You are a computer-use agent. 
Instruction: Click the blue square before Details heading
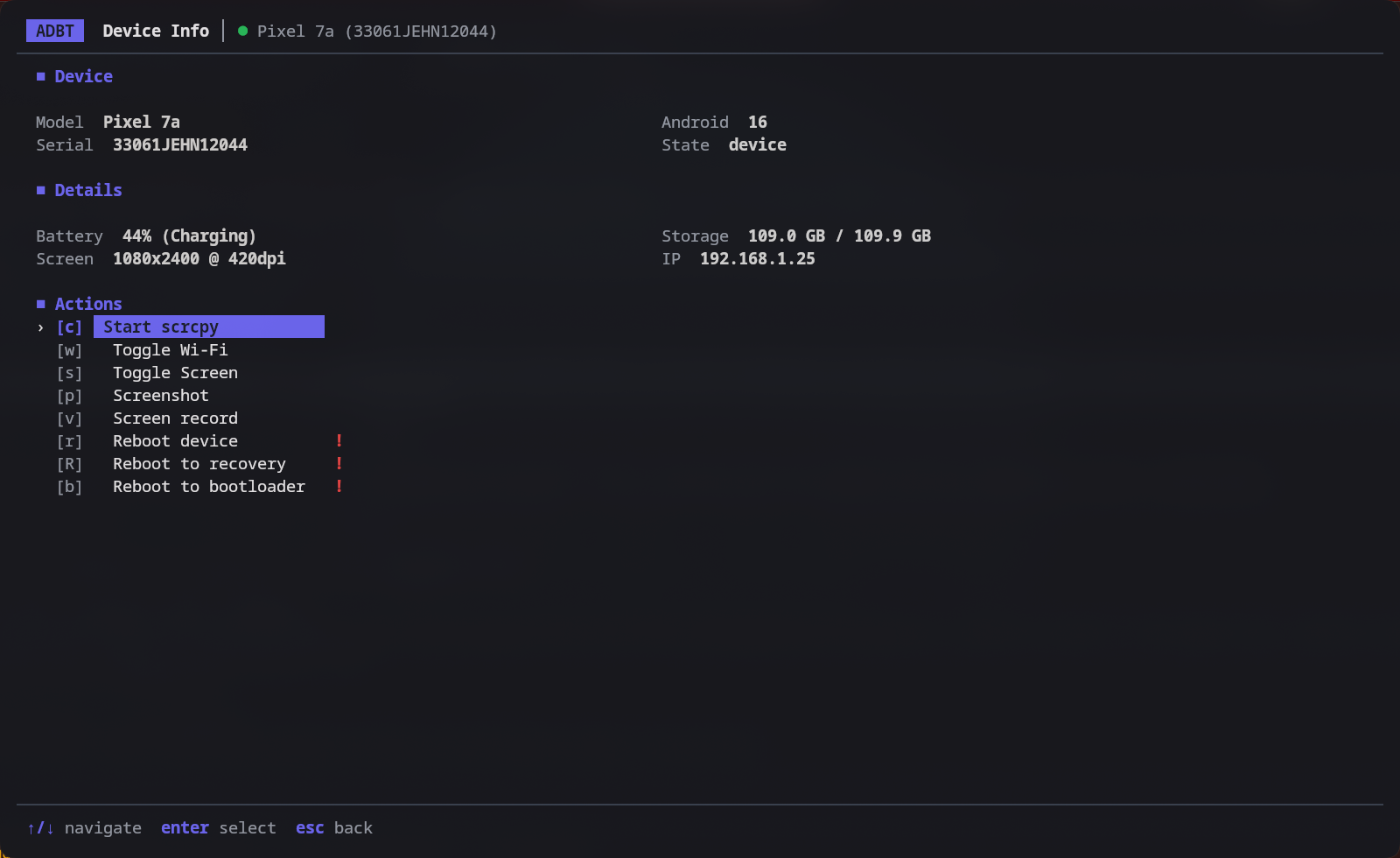pyautogui.click(x=40, y=190)
